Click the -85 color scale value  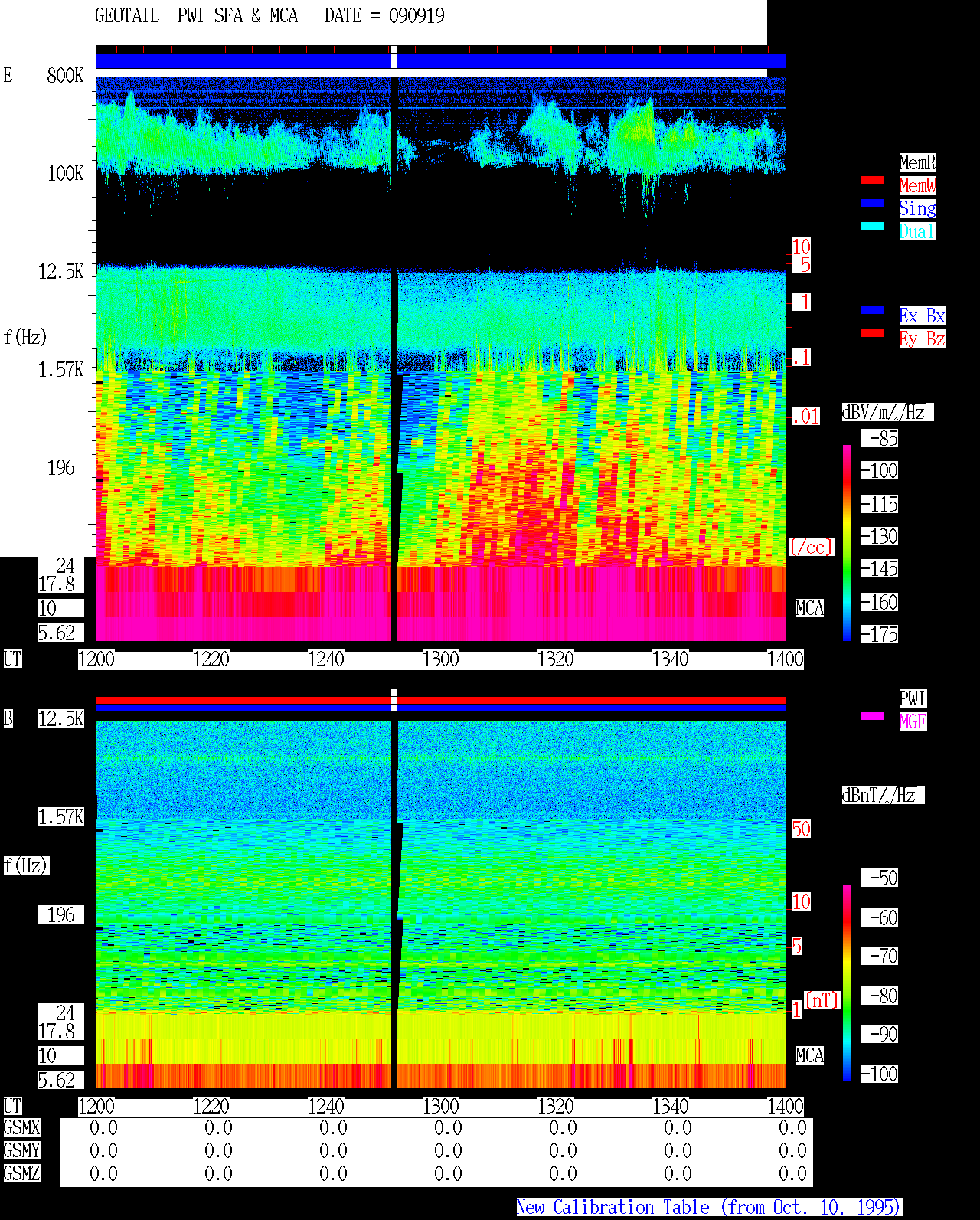880,439
